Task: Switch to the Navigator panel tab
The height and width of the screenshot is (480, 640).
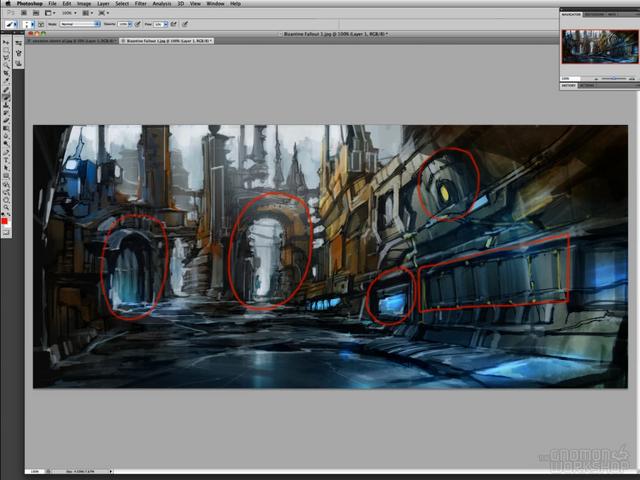Action: pyautogui.click(x=571, y=15)
